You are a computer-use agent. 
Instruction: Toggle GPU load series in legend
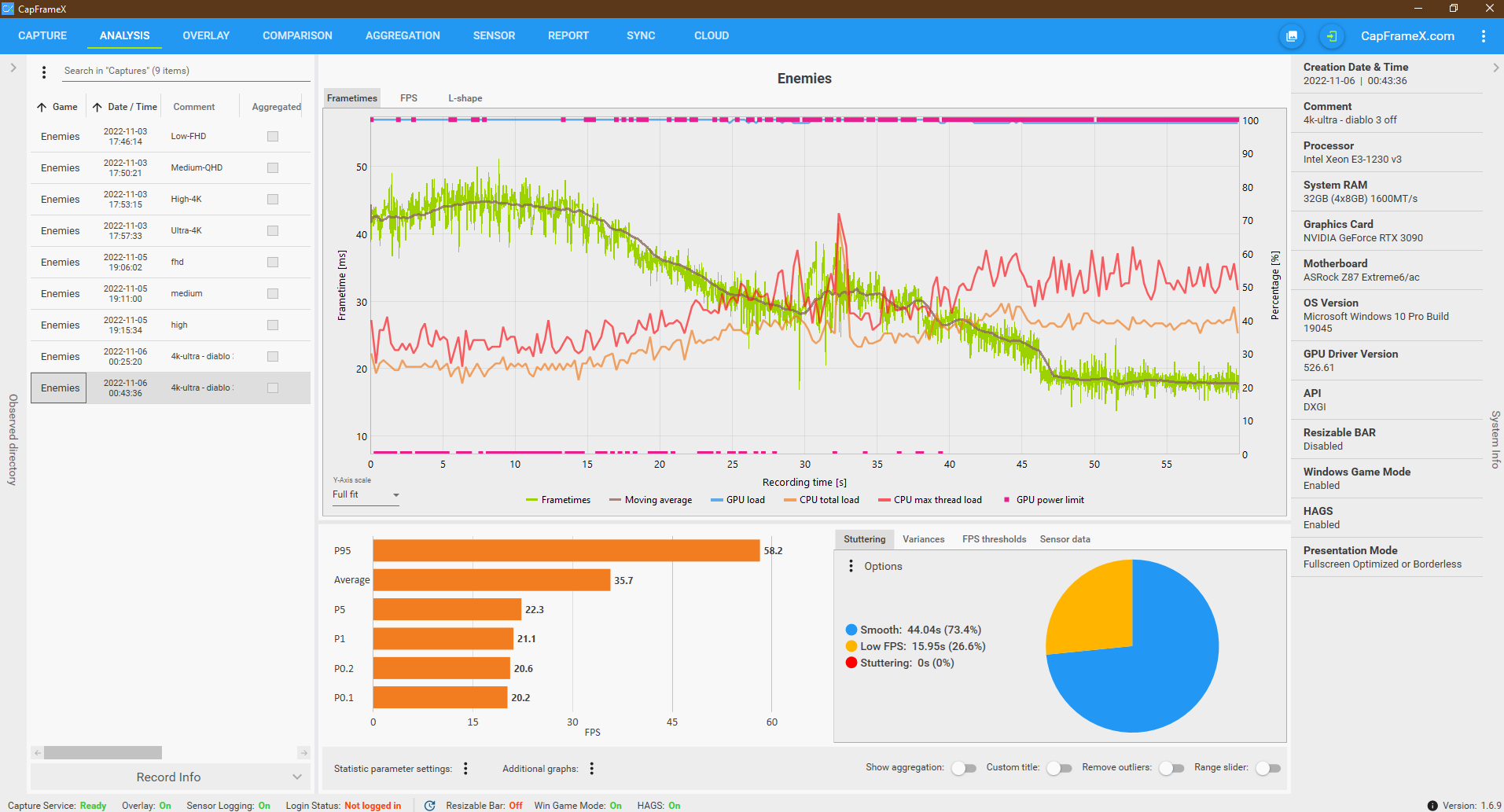737,500
